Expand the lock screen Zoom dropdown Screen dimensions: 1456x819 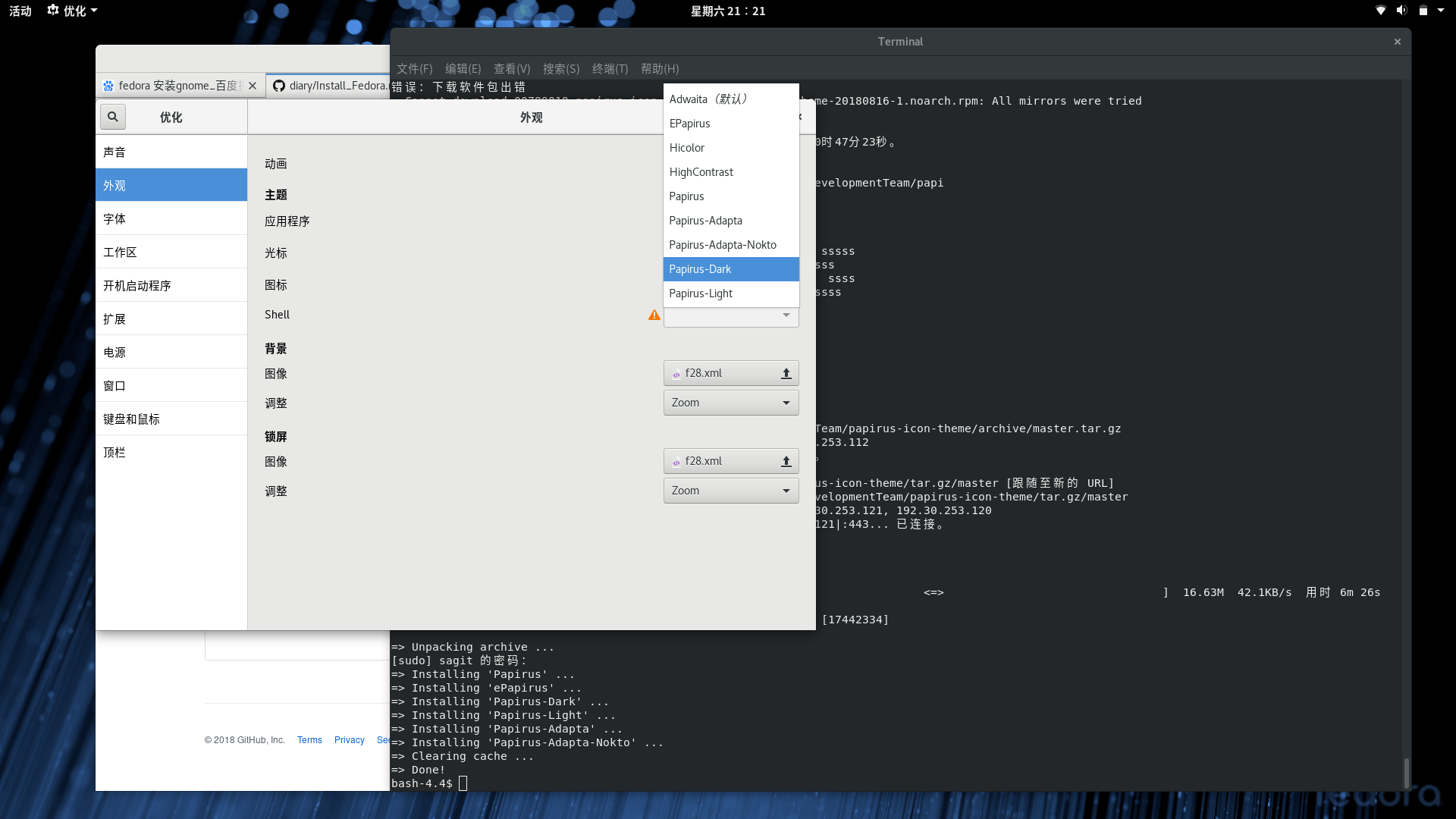click(730, 491)
